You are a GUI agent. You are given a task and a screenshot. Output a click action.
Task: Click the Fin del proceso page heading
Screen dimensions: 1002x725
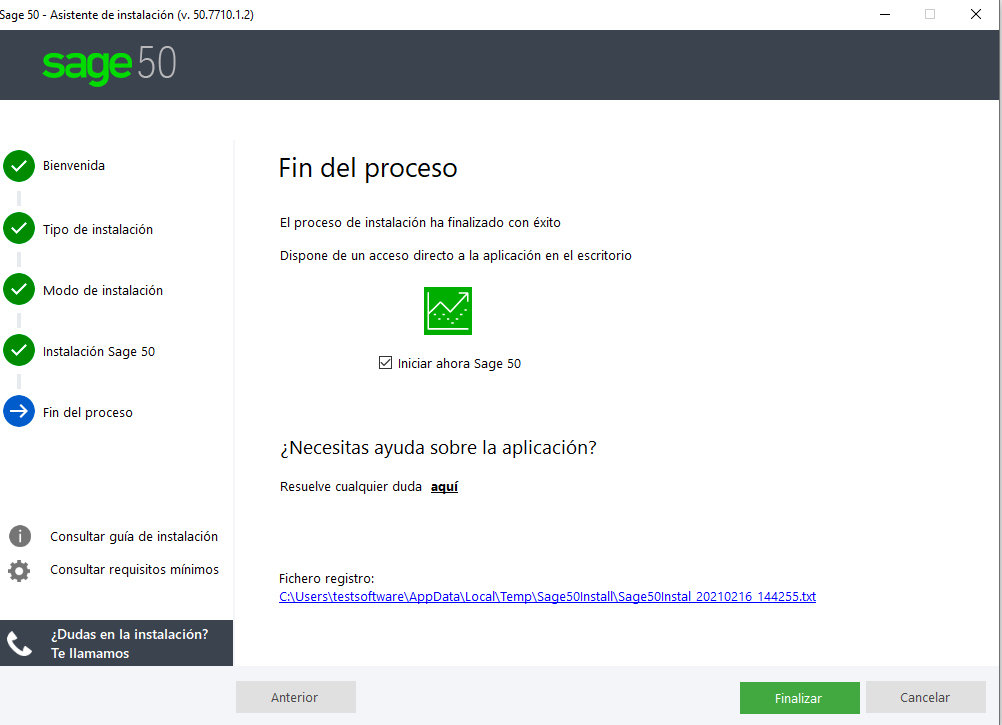click(x=368, y=169)
